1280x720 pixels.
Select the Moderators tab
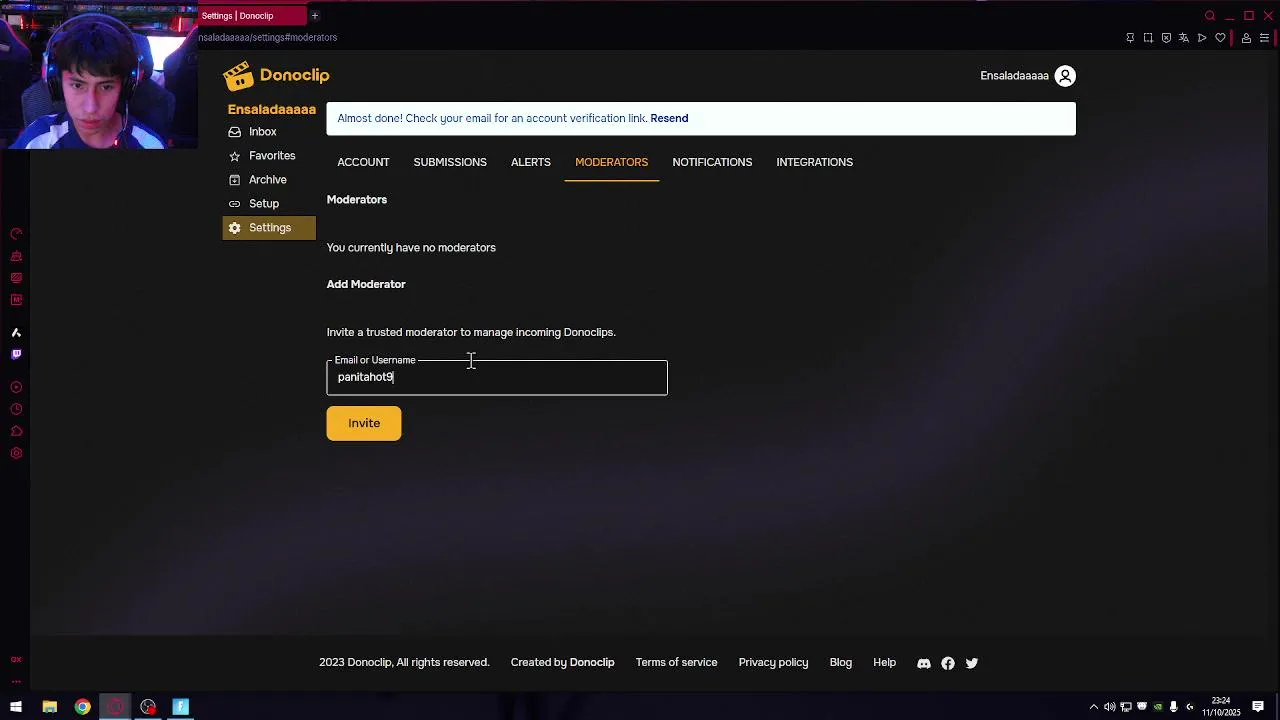tap(611, 162)
